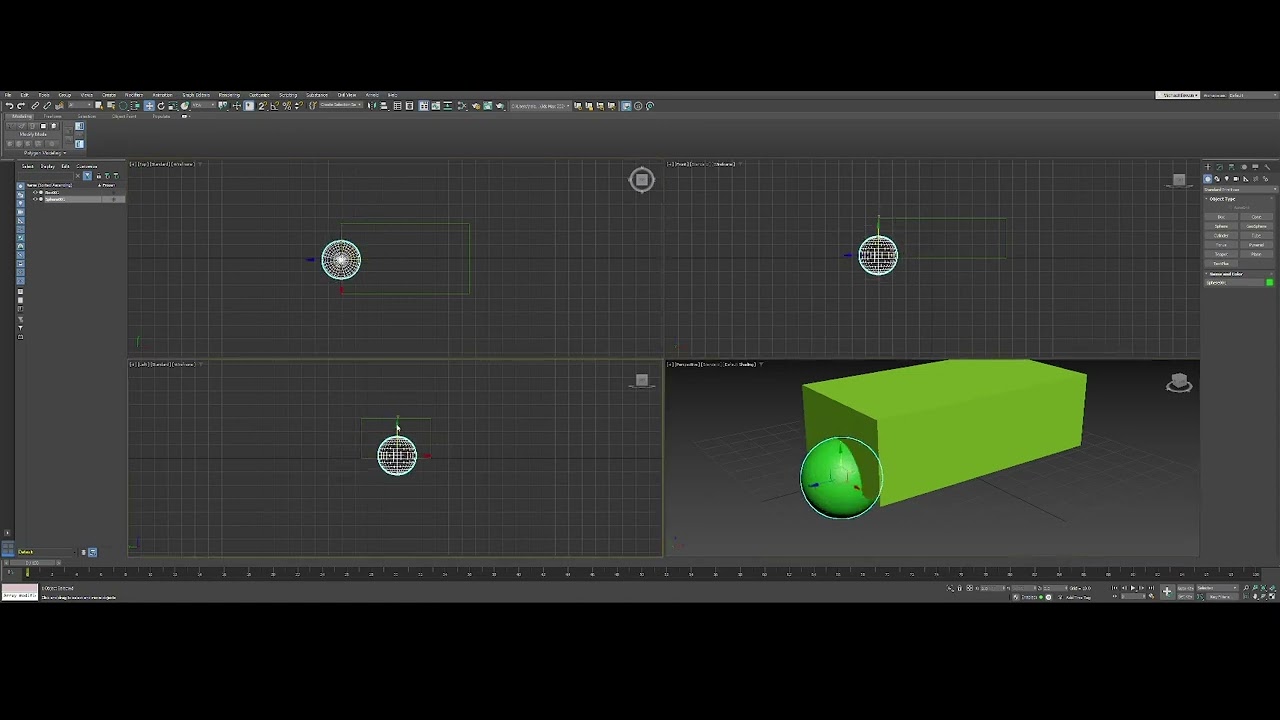
Task: Switch to the Freeform ribbon tab
Action: 52,116
